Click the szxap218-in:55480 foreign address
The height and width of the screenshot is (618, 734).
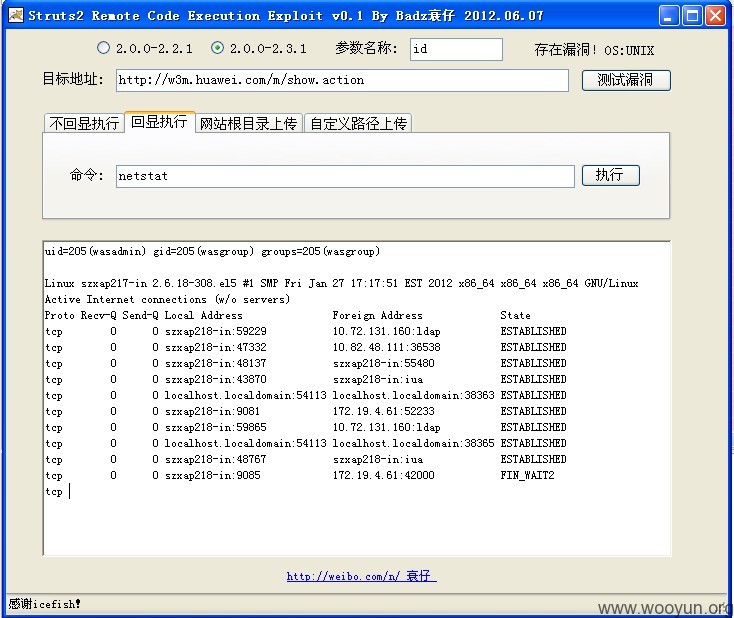click(383, 363)
